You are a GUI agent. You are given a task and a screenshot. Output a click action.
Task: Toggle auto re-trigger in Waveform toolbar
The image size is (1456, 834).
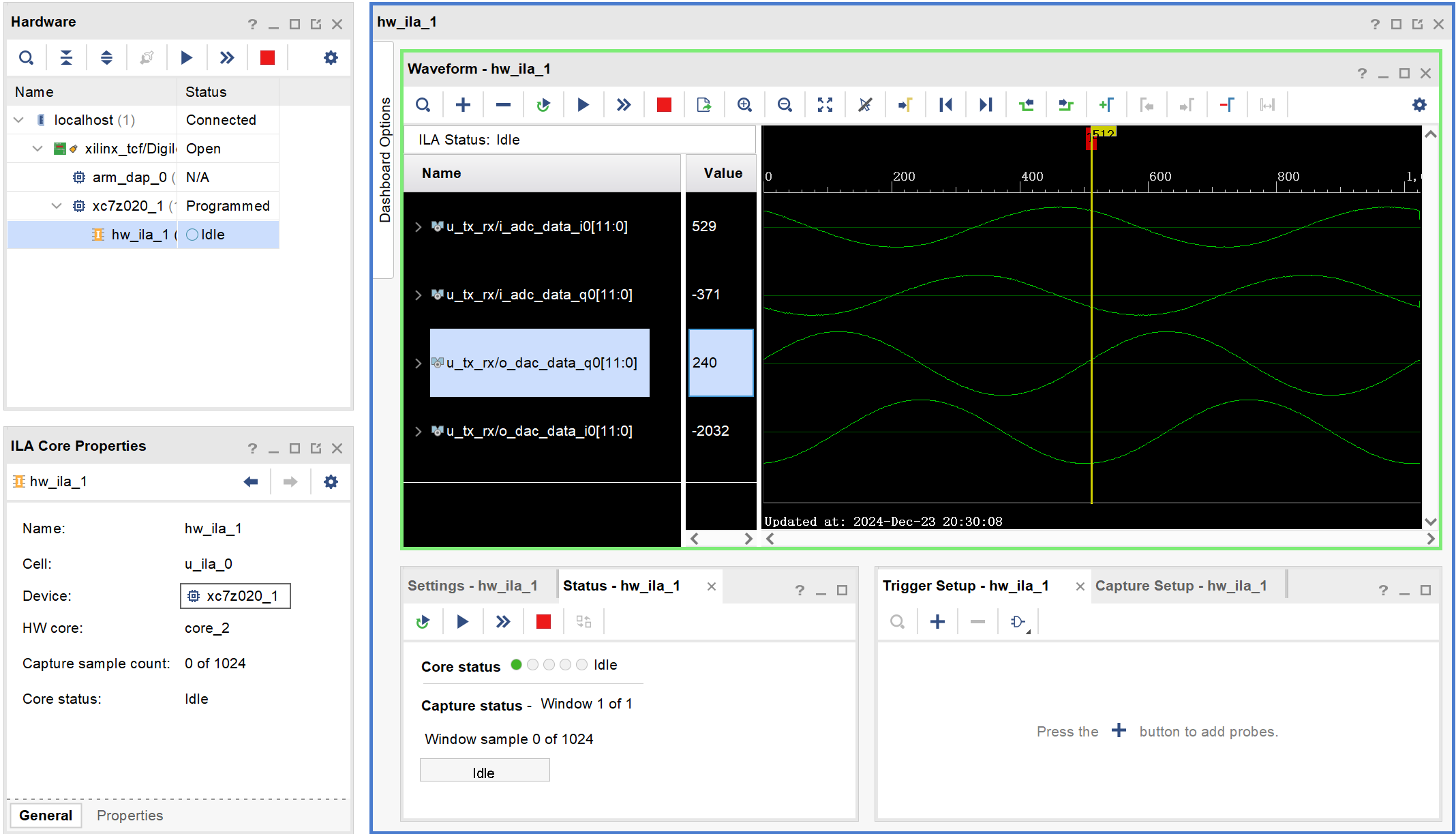point(543,105)
